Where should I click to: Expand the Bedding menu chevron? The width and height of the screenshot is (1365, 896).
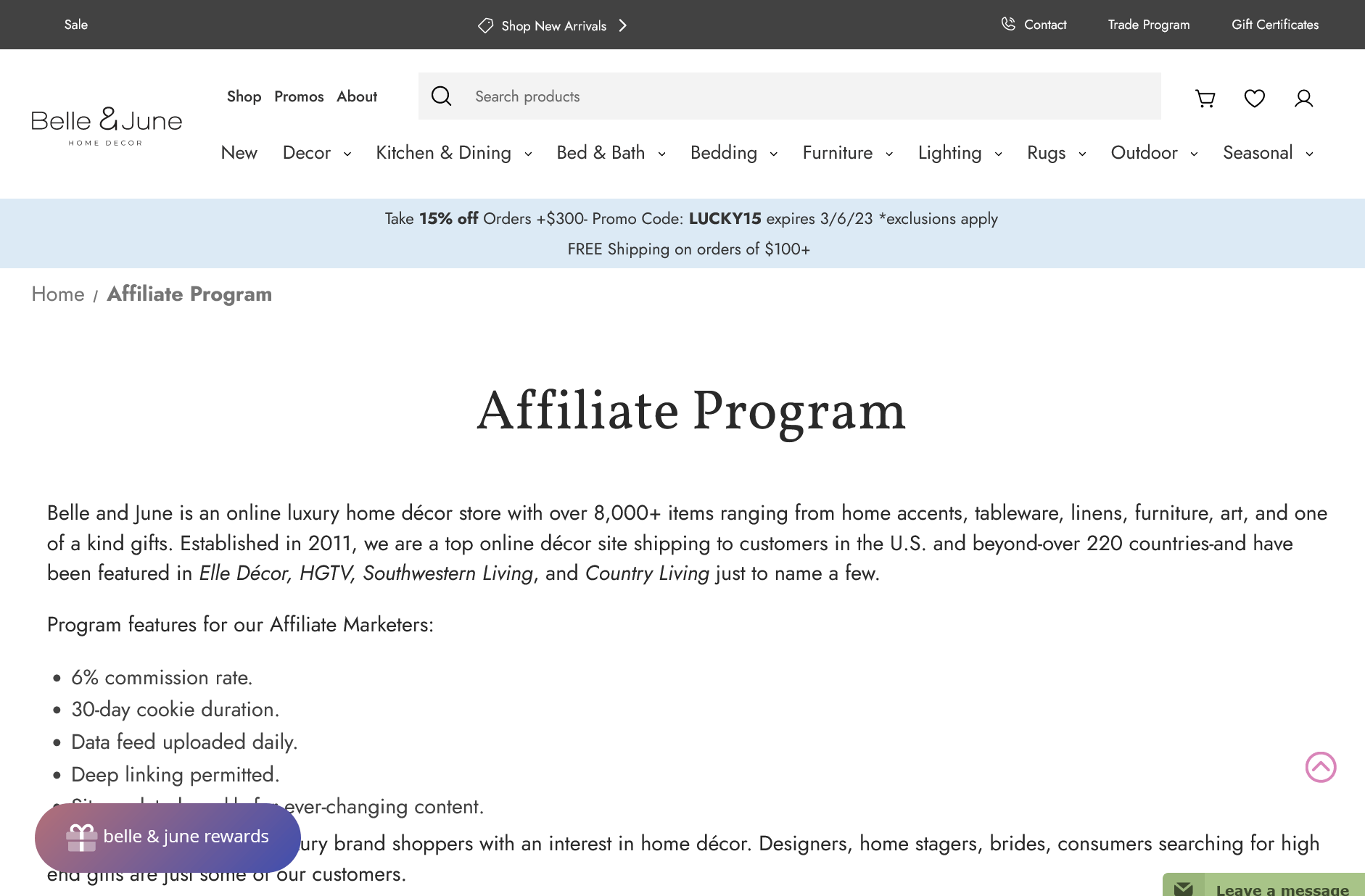[x=774, y=154]
